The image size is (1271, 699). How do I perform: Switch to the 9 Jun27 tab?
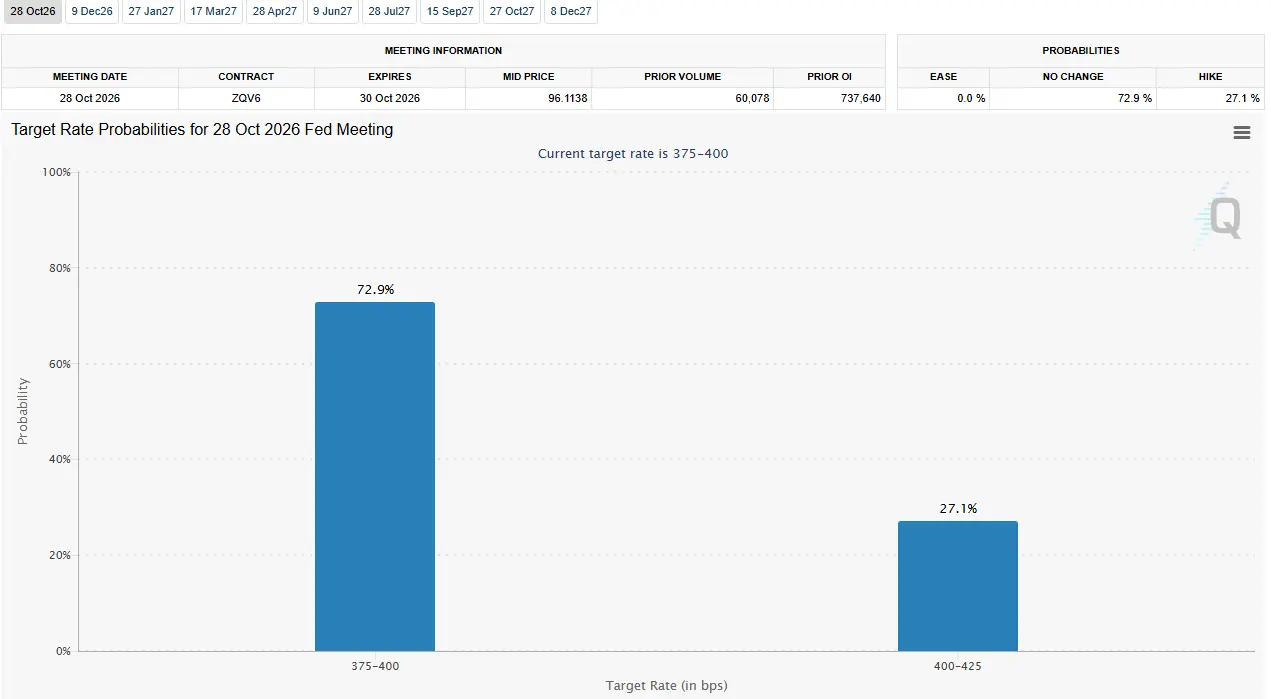click(333, 11)
